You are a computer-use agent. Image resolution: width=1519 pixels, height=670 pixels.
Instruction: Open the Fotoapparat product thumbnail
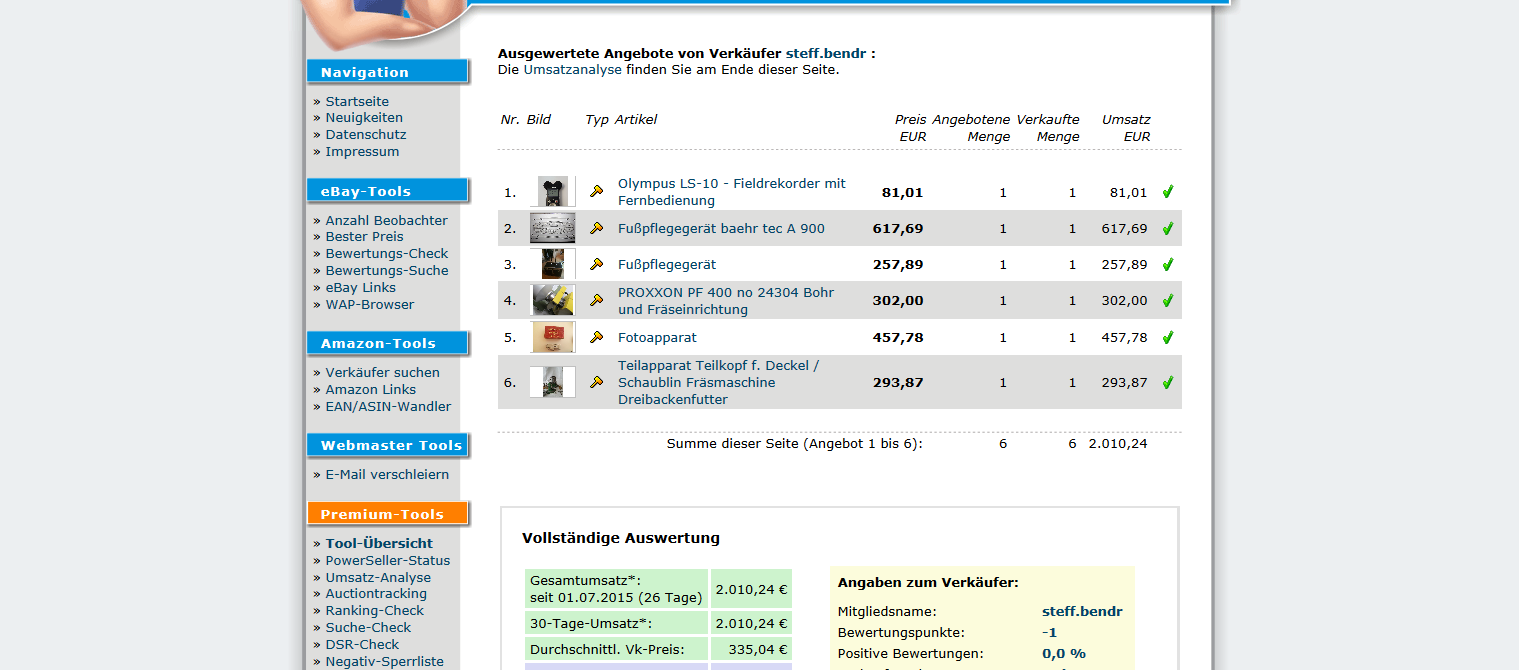click(x=553, y=338)
